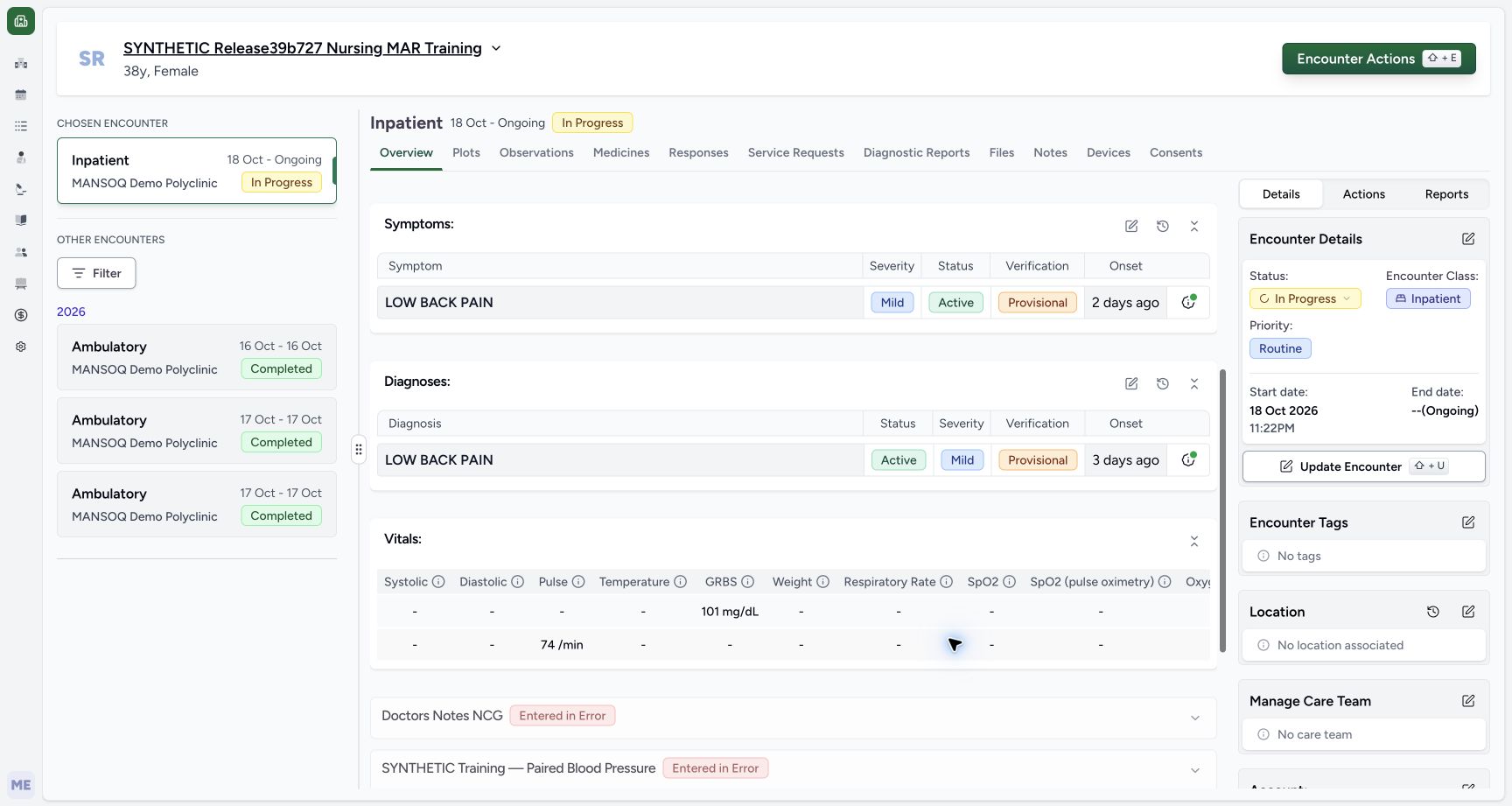Viewport: 1512px width, 806px height.
Task: Open the In Progress status dropdown
Action: [1305, 298]
